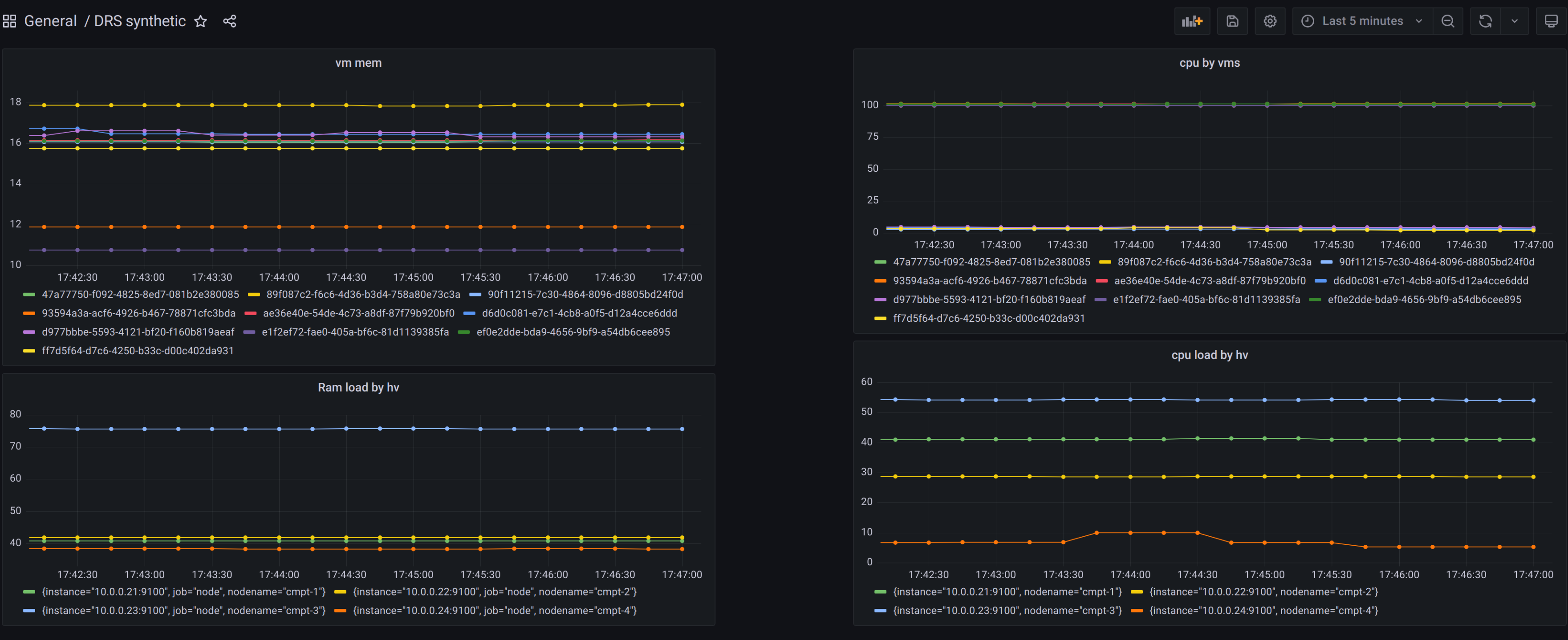Click the dashboards grid icon
1568x640 pixels.
click(9, 21)
